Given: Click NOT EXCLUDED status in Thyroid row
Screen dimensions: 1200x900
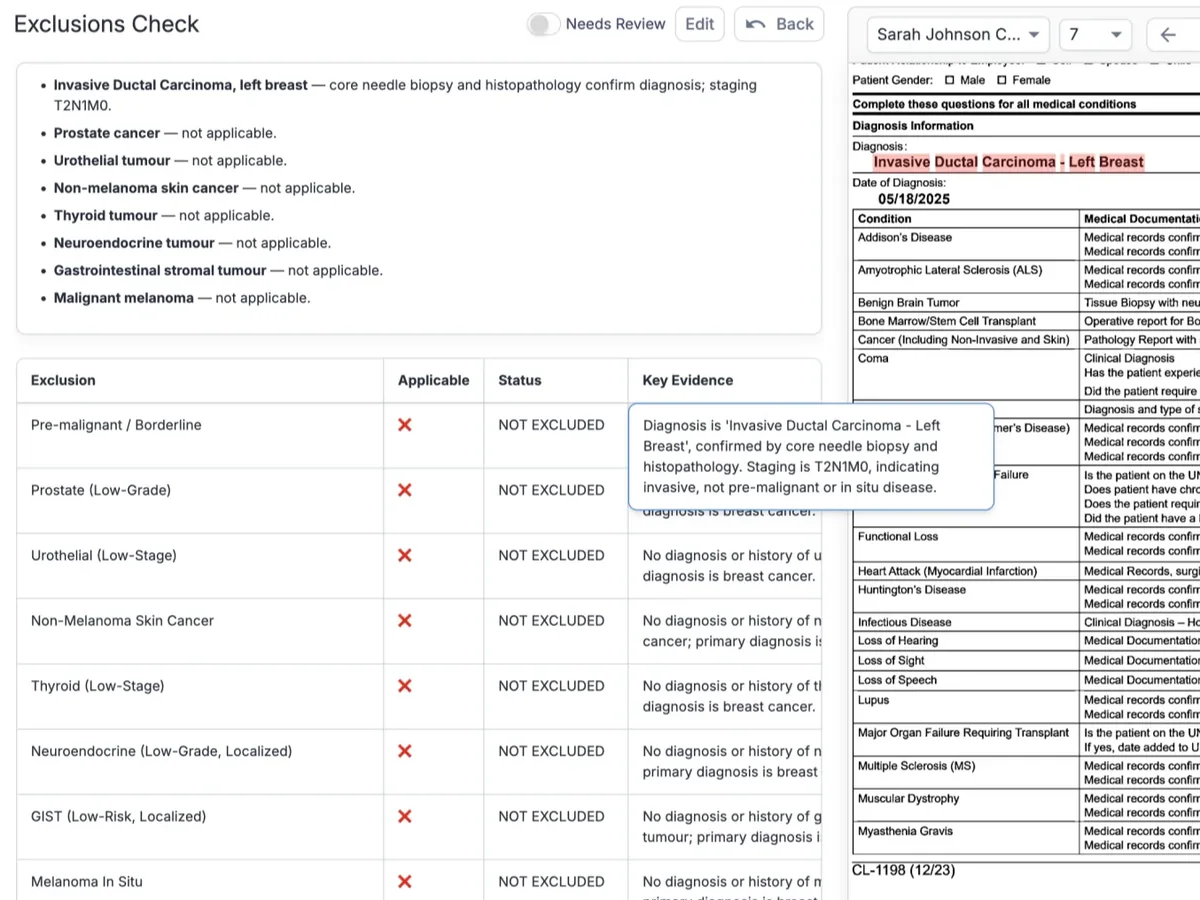Looking at the screenshot, I should click(551, 686).
